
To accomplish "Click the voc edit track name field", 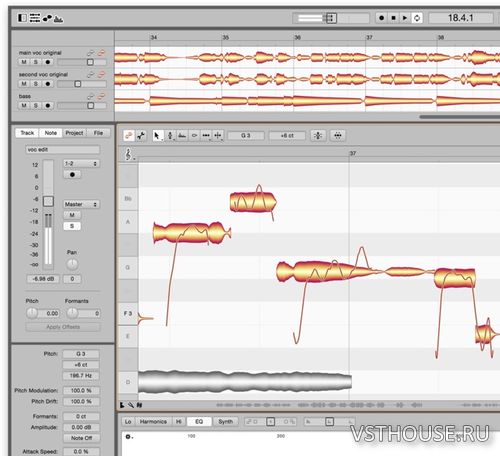I will coord(63,150).
